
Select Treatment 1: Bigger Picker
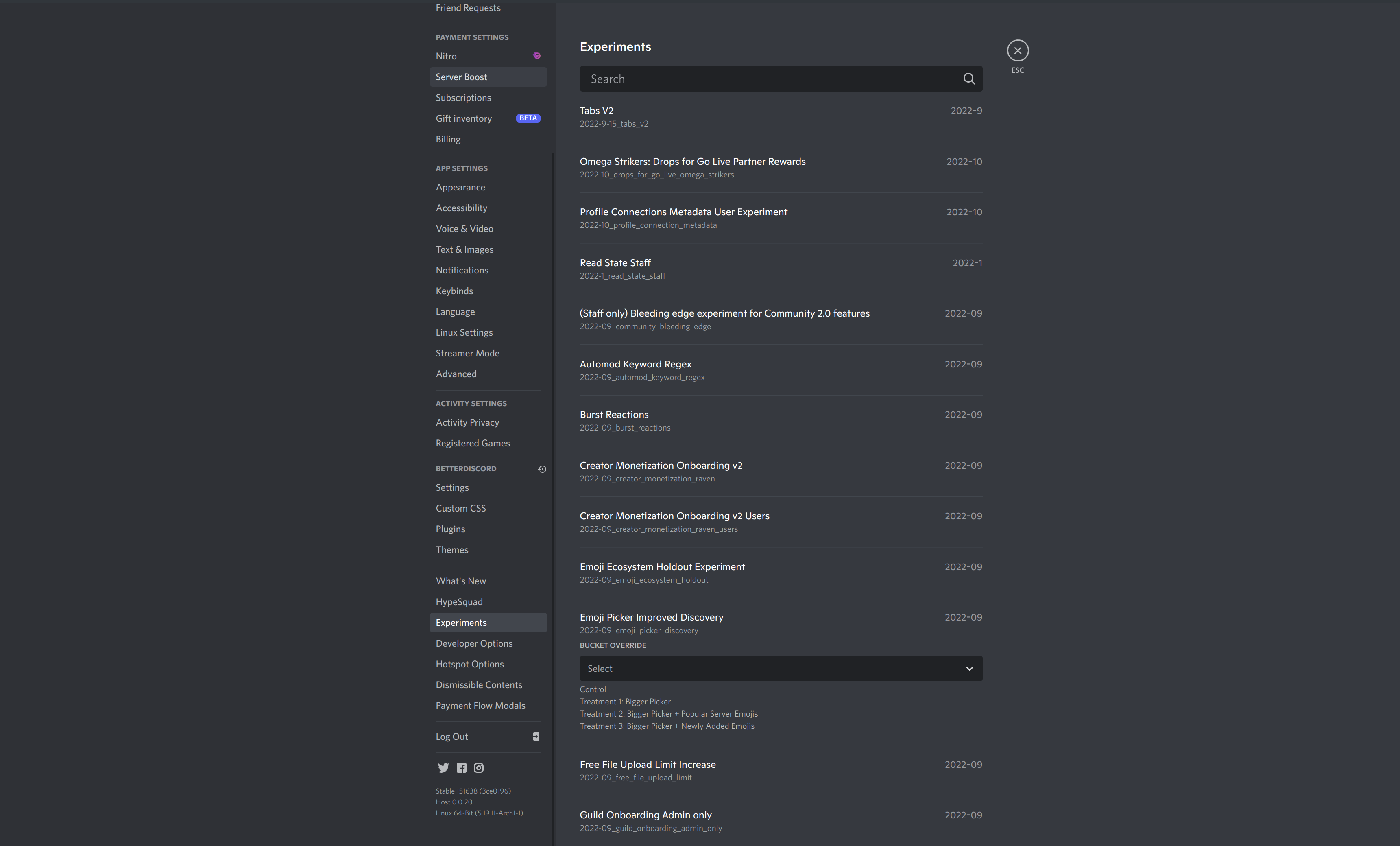click(625, 701)
